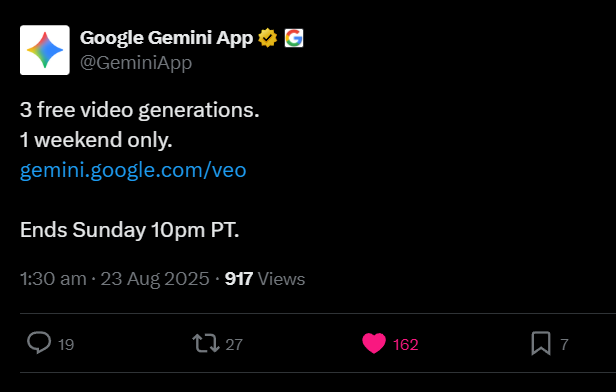
Task: Click the repost arrows icon
Action: click(206, 343)
